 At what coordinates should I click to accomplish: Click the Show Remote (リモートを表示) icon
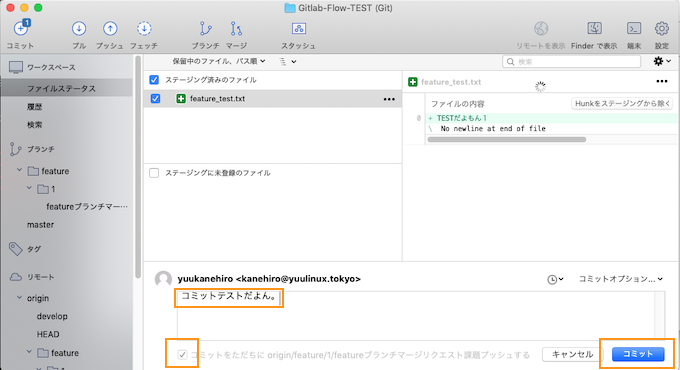pyautogui.click(x=541, y=29)
